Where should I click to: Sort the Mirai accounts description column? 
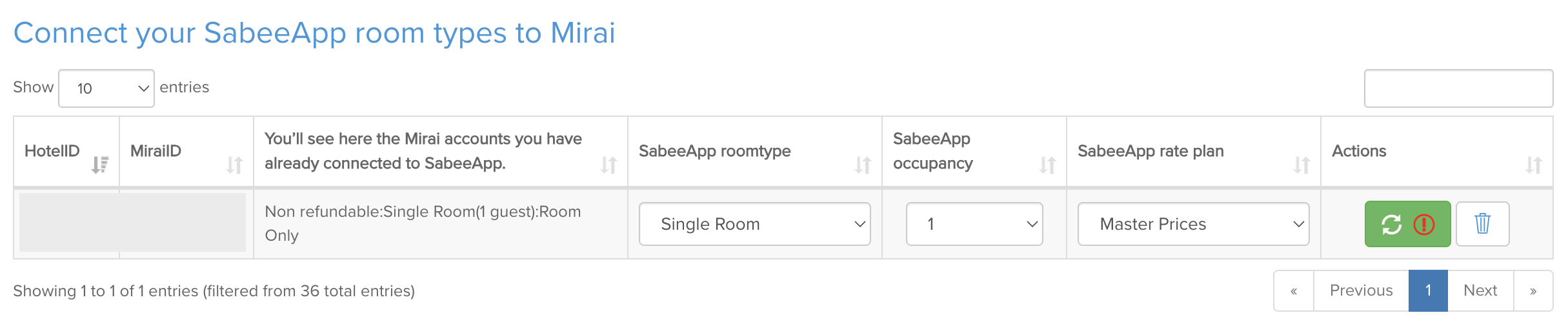[608, 165]
